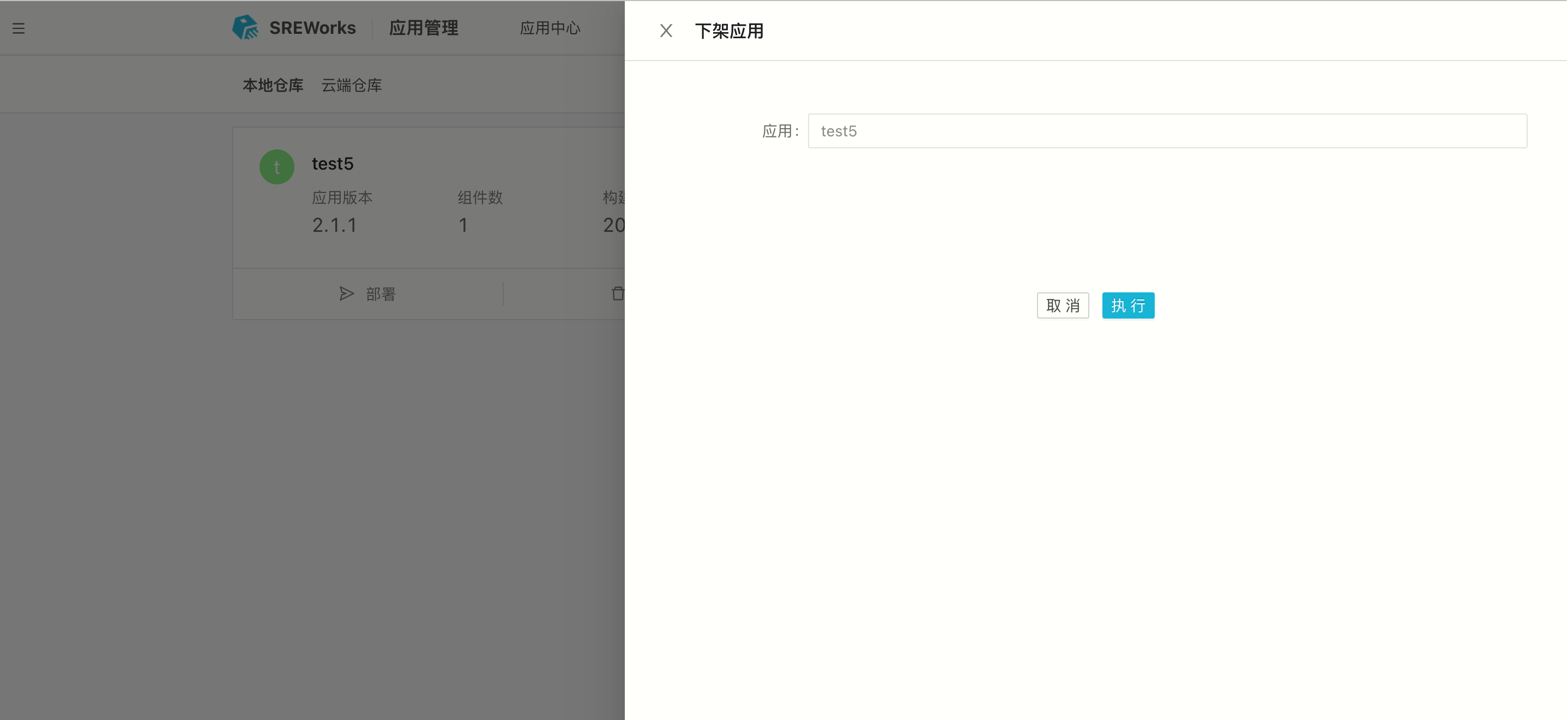1568x720 pixels.
Task: Click the 2.1.1 version value
Action: pos(334,225)
